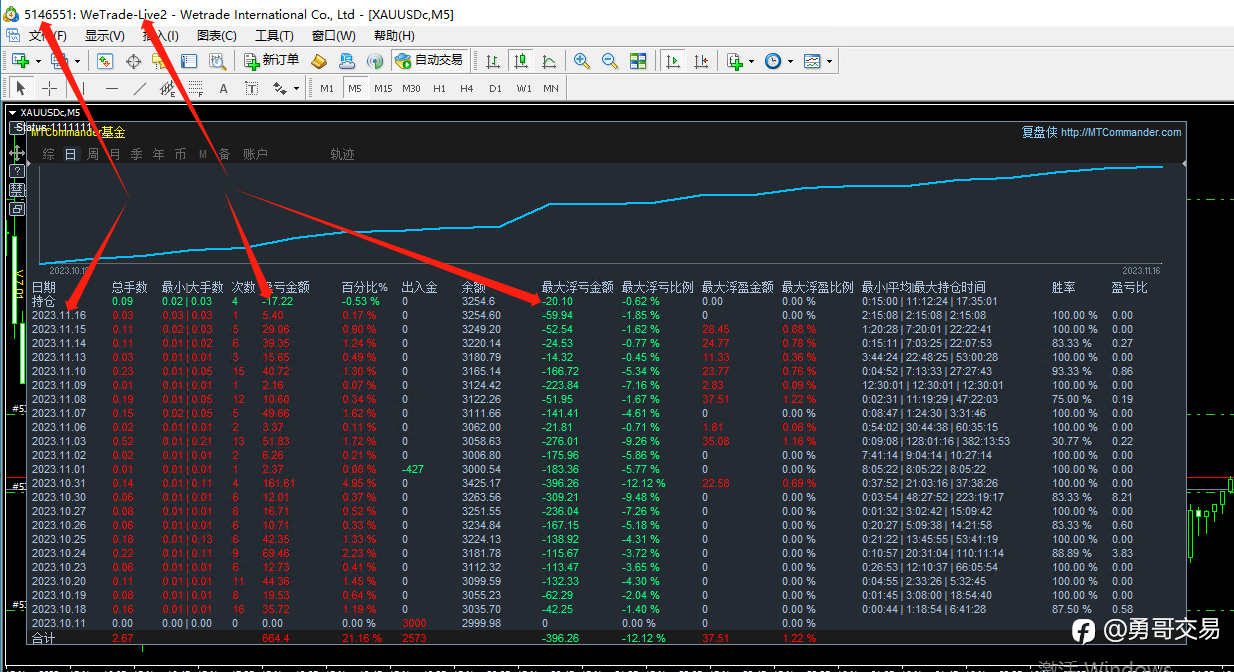
Task: Open the 工具(T) menu
Action: 274,35
